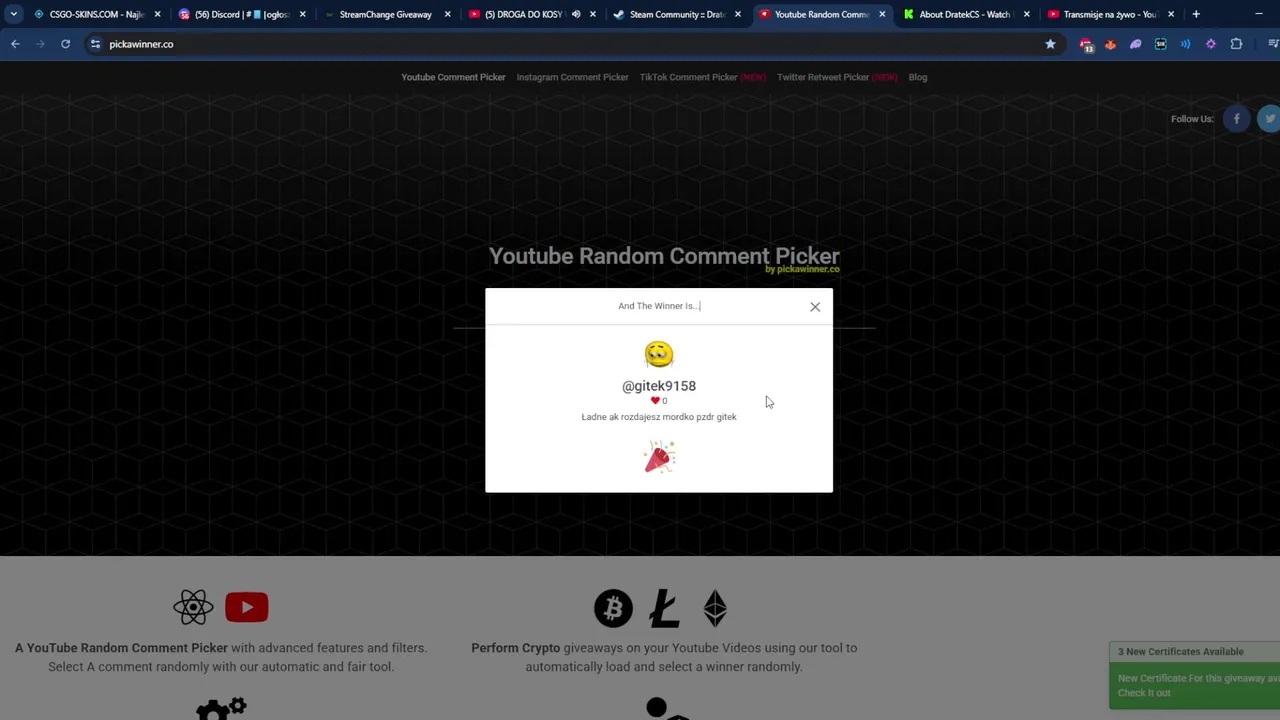Click the gears settings icon below
1280x720 pixels.
pyautogui.click(x=221, y=709)
